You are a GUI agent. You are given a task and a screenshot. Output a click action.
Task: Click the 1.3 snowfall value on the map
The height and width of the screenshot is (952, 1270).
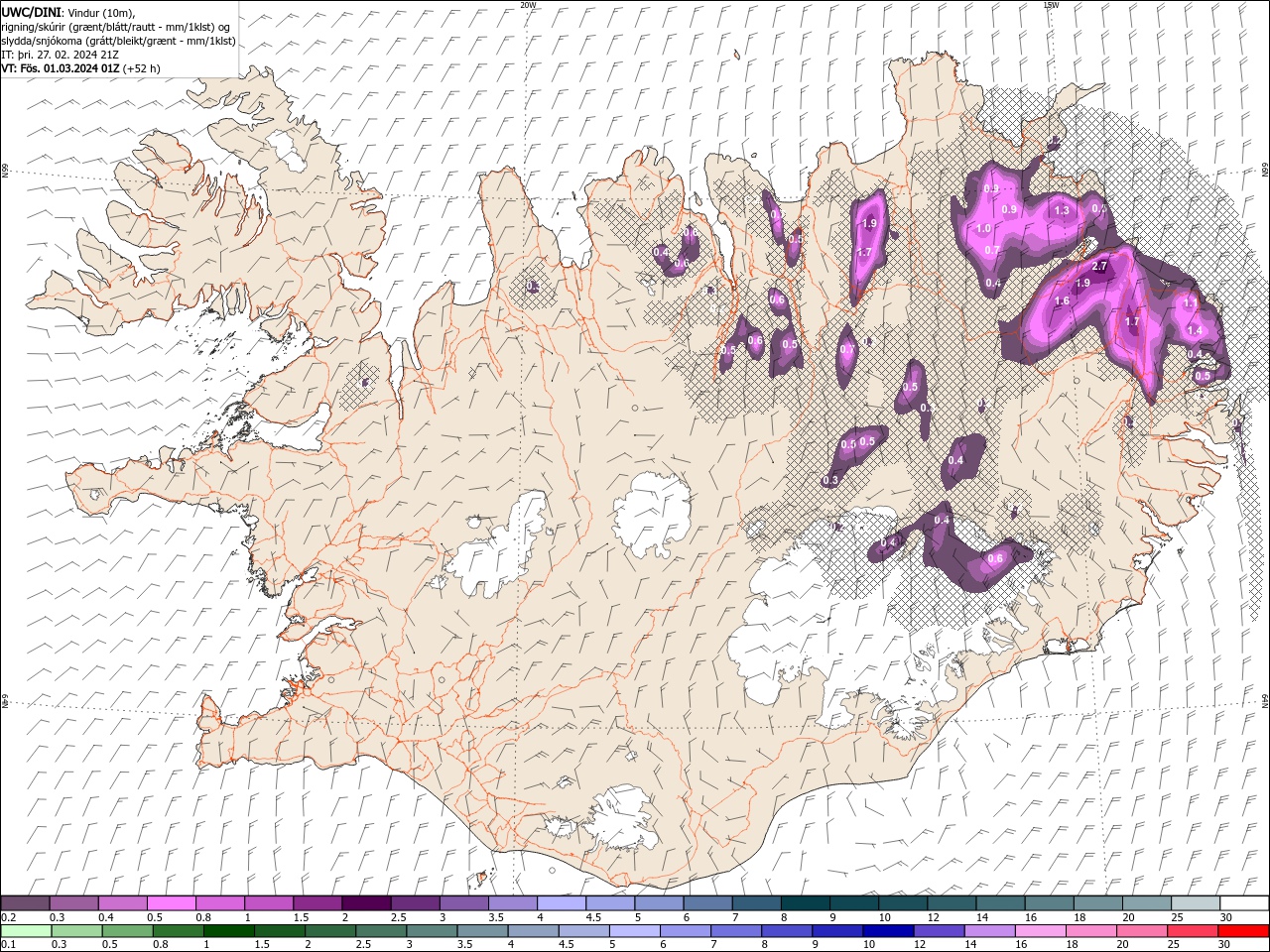pyautogui.click(x=1062, y=210)
